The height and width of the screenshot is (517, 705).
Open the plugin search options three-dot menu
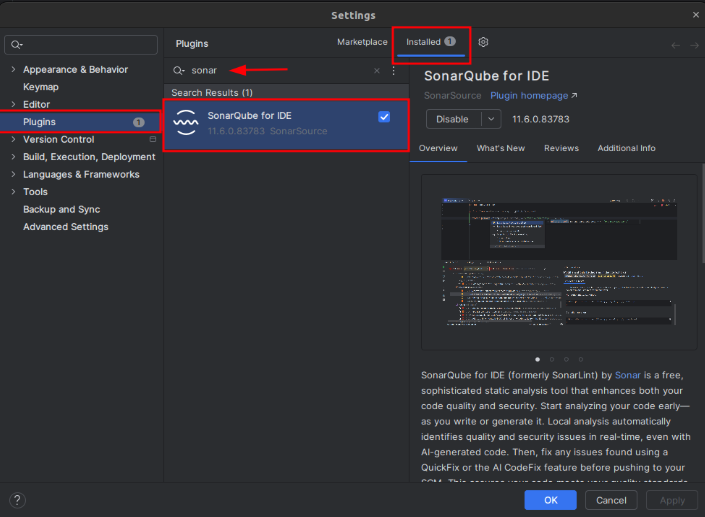click(393, 71)
